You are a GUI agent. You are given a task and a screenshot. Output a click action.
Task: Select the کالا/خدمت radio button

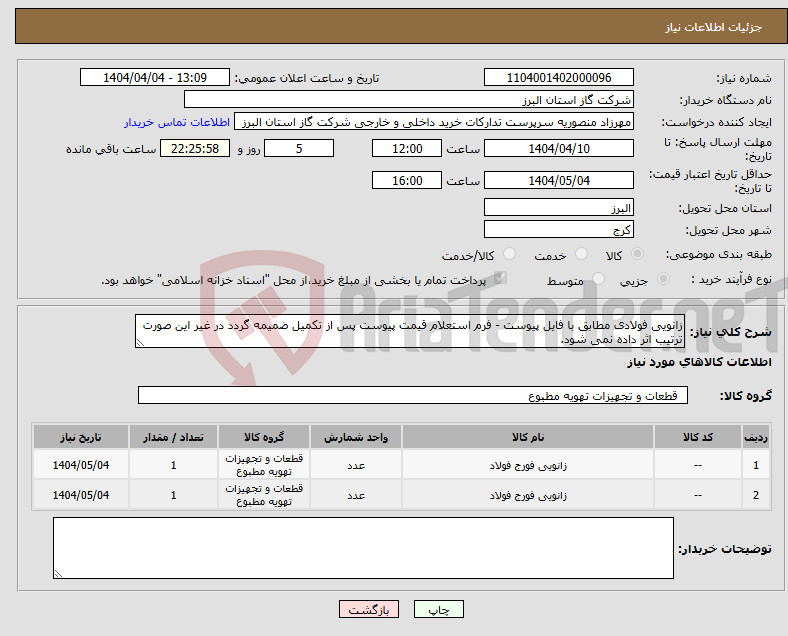point(509,254)
